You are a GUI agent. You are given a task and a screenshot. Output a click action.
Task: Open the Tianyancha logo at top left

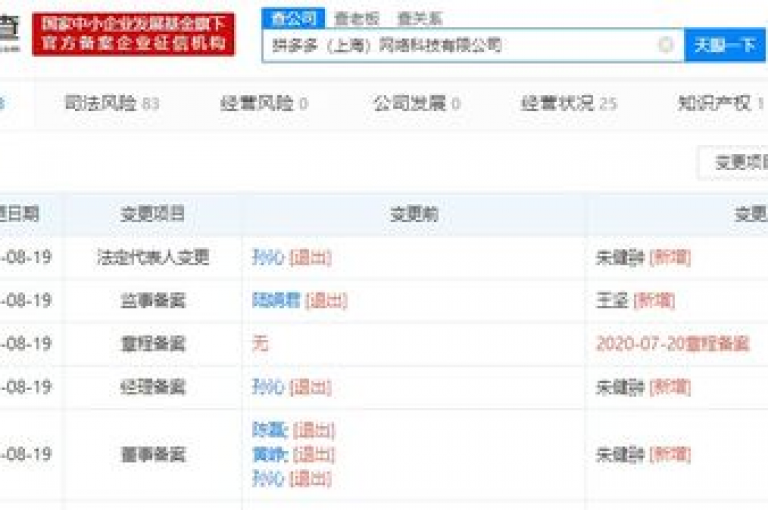(x=10, y=33)
